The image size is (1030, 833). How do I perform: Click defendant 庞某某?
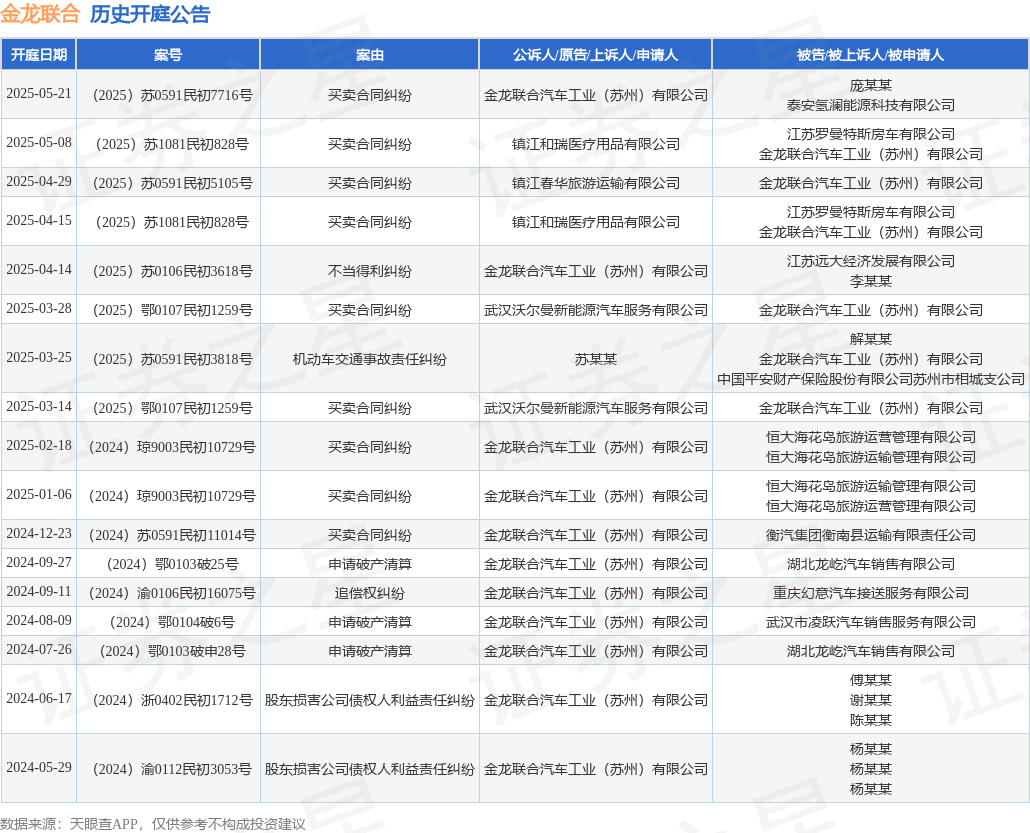coord(870,85)
